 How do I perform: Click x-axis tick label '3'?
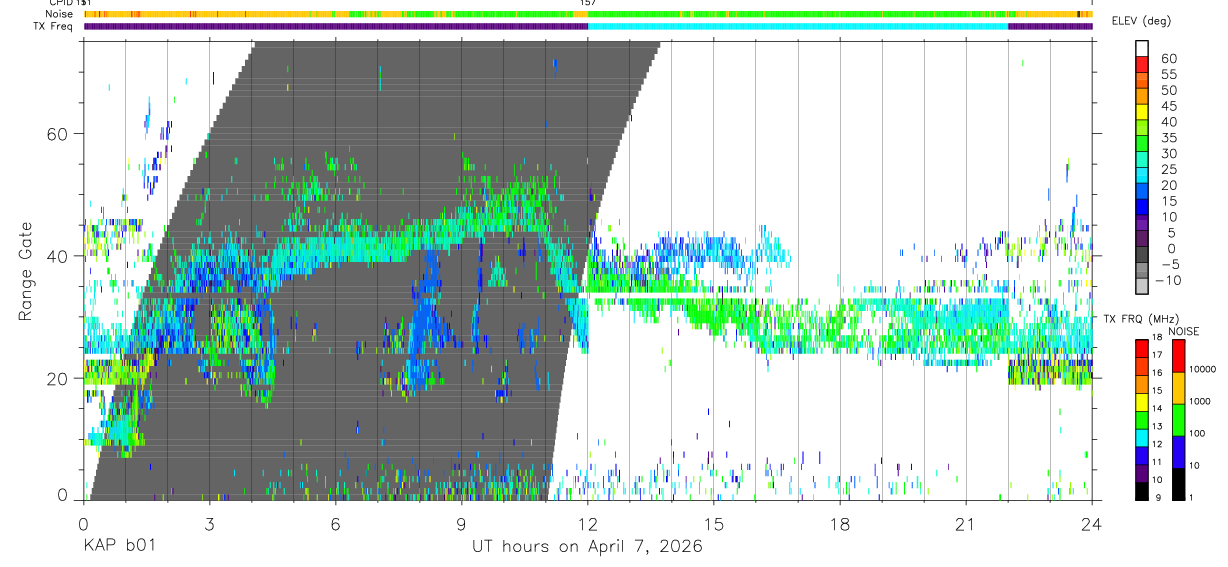(210, 525)
